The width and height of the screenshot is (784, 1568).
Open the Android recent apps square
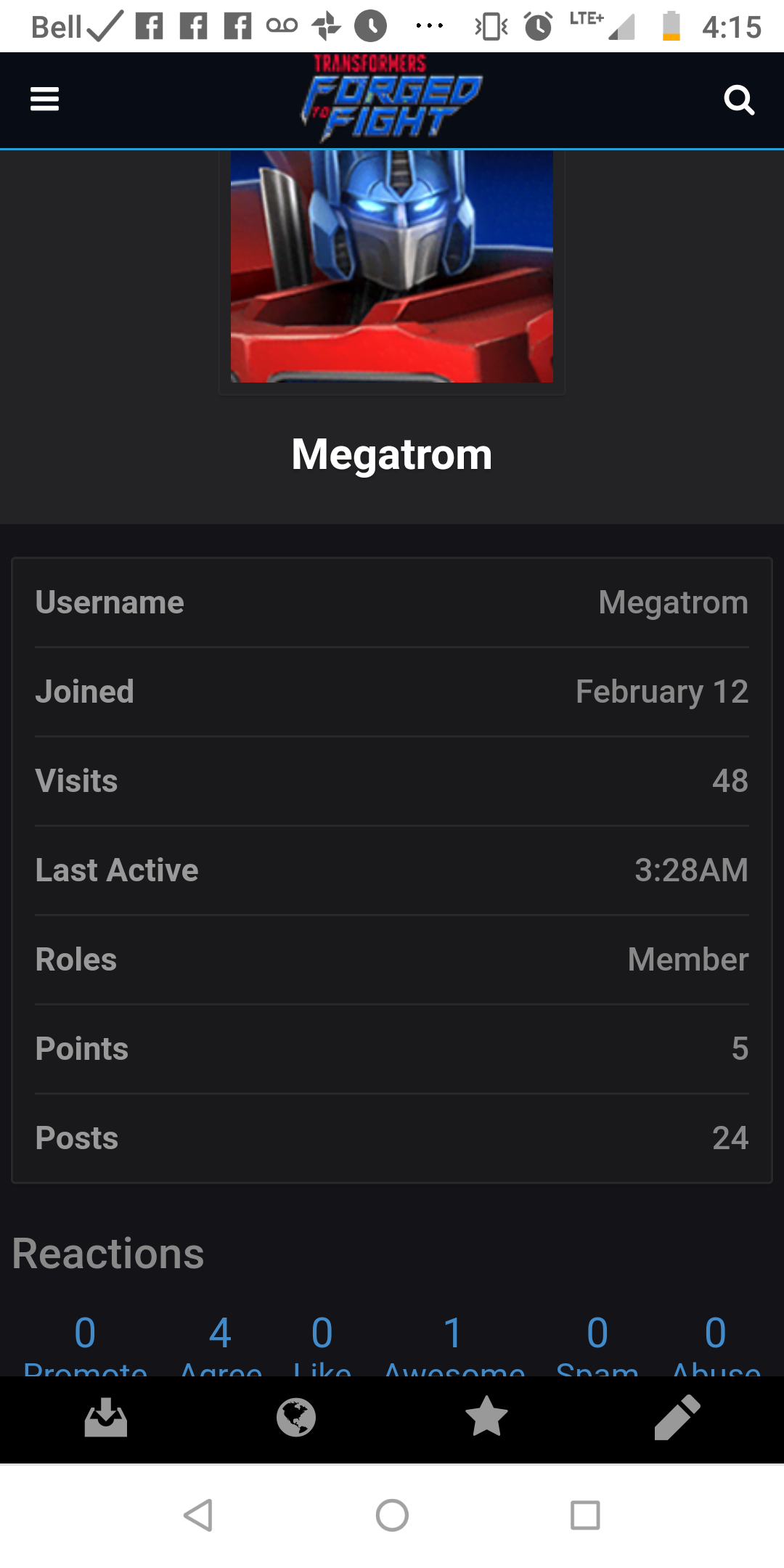coord(585,1516)
